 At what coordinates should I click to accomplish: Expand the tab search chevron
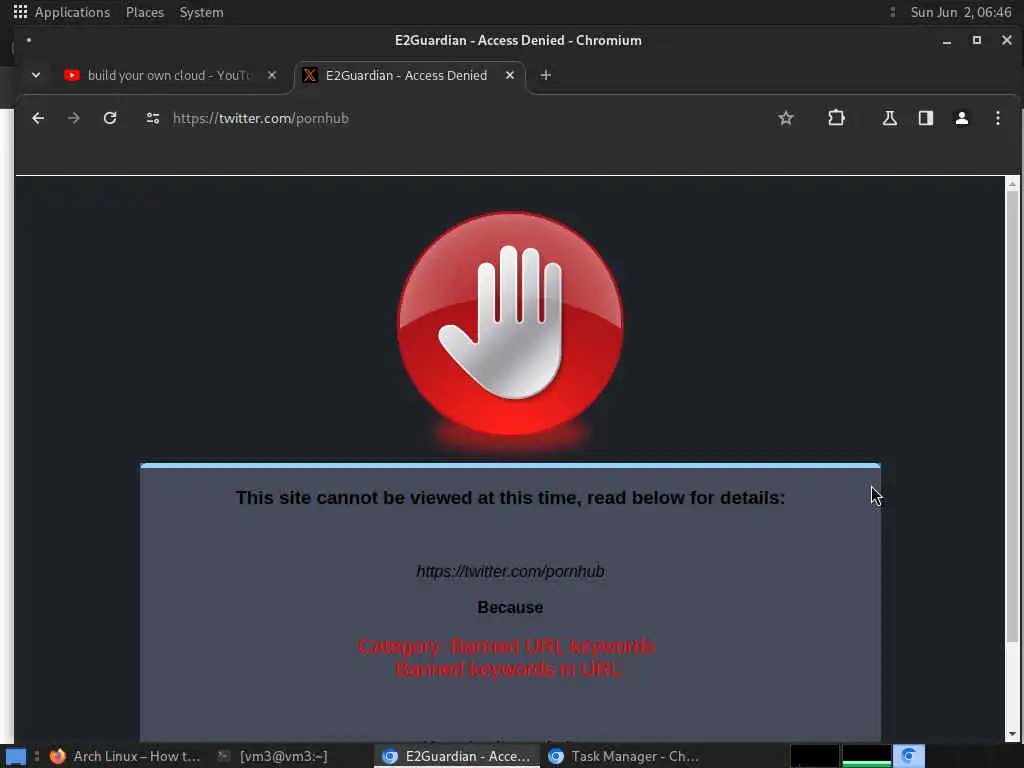click(x=36, y=75)
